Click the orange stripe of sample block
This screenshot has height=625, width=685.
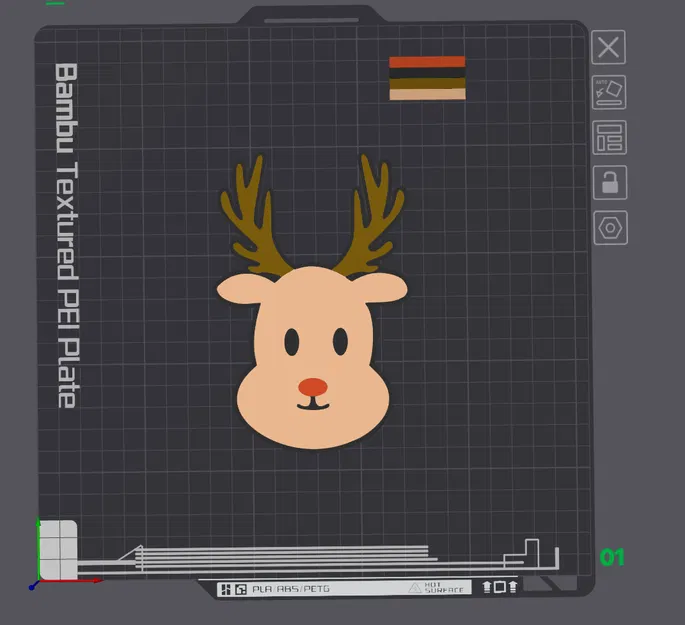(x=427, y=62)
